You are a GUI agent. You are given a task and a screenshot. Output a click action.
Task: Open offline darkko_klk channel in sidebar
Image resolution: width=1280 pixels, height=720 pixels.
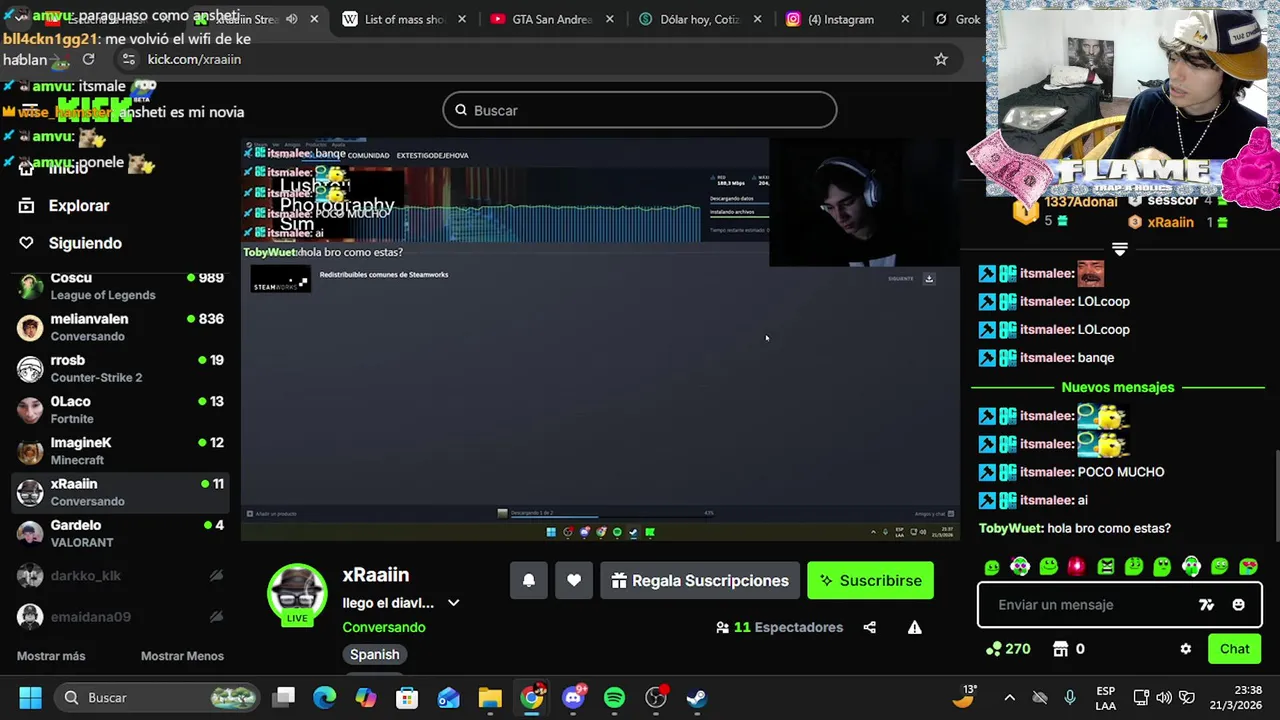(x=120, y=575)
